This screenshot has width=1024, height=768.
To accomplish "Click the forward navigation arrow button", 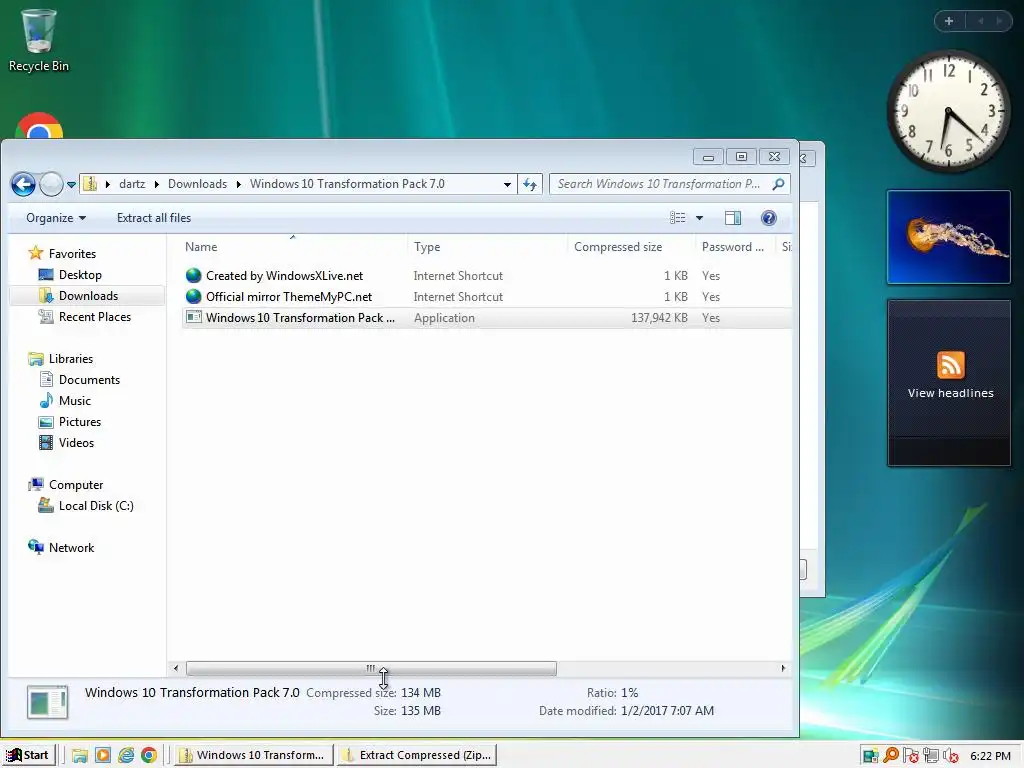I will (x=51, y=185).
